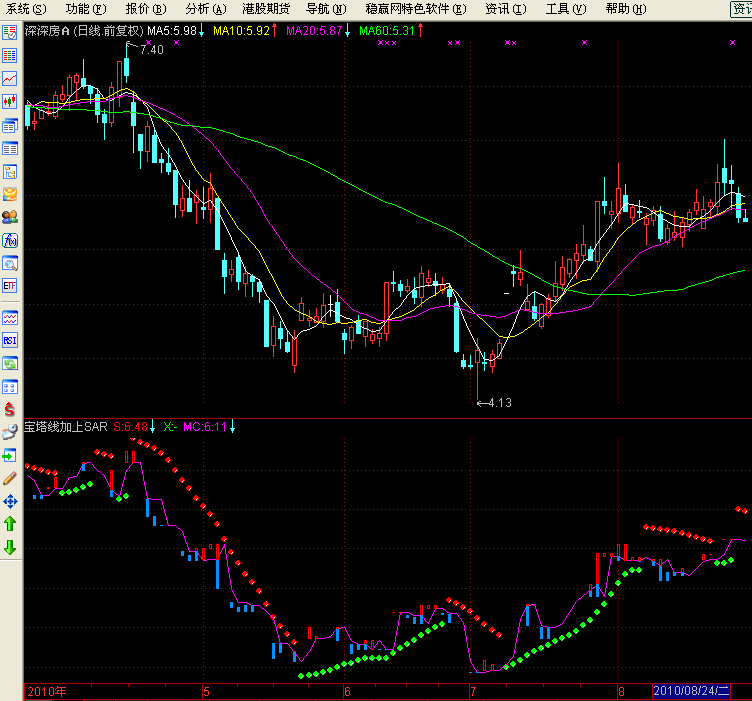Image resolution: width=752 pixels, height=701 pixels.
Task: Open the 港股期货 menu
Action: (x=262, y=9)
